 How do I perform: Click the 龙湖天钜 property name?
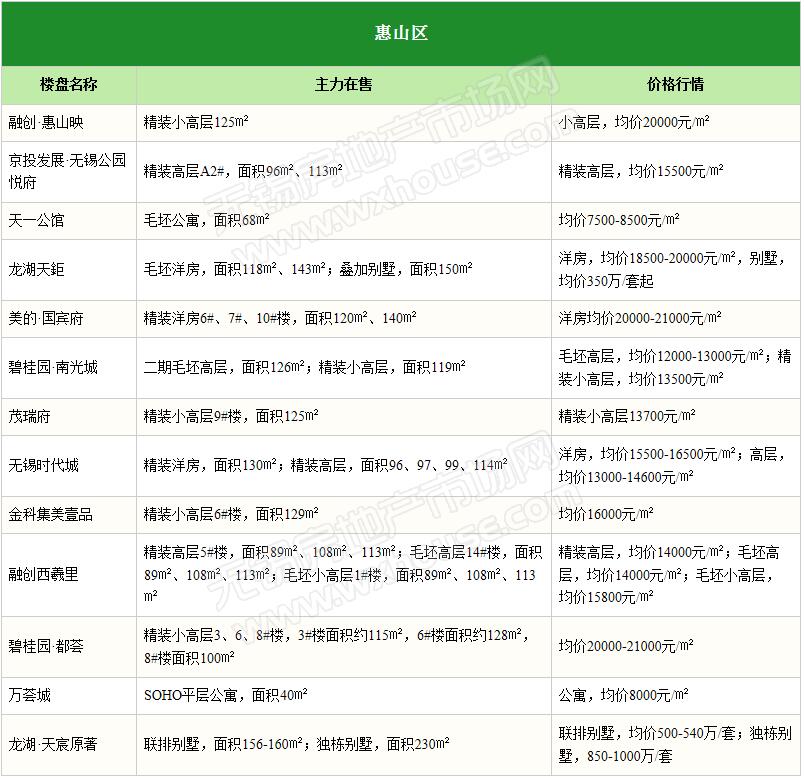click(x=36, y=270)
